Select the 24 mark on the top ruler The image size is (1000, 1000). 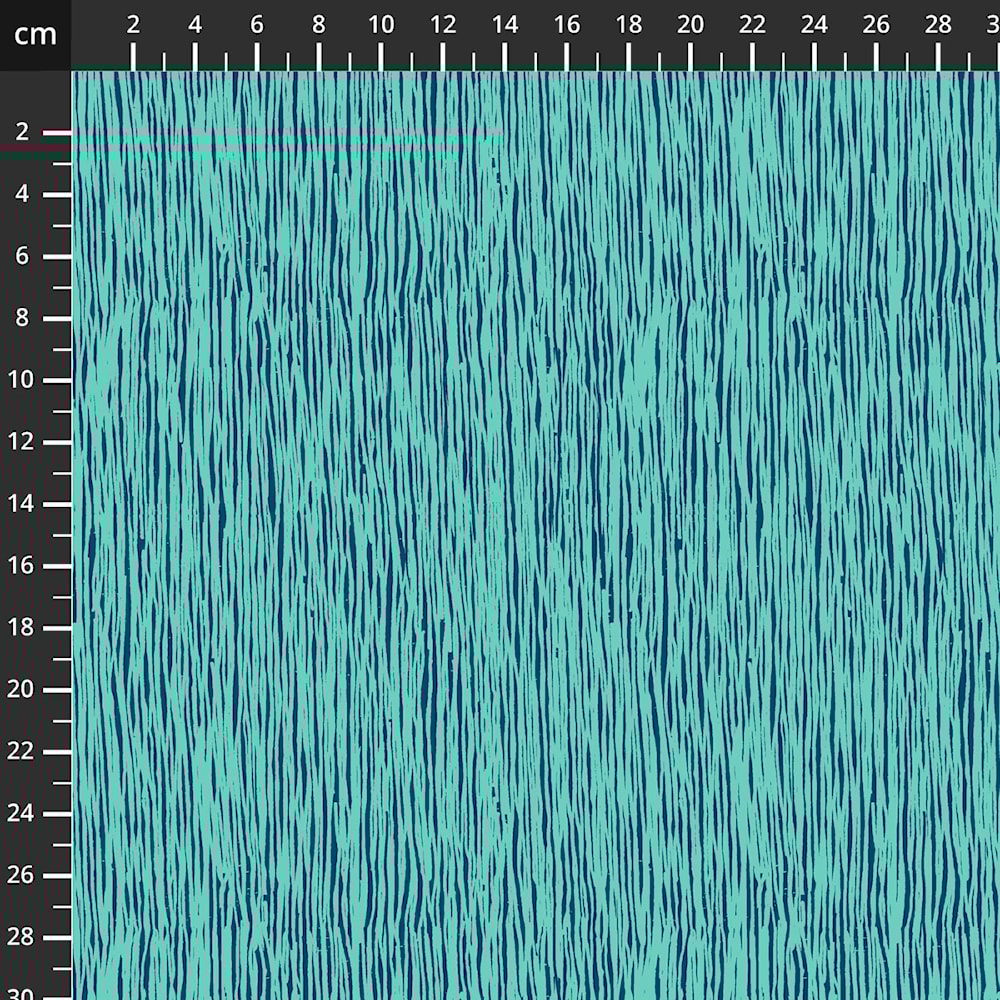(x=815, y=26)
